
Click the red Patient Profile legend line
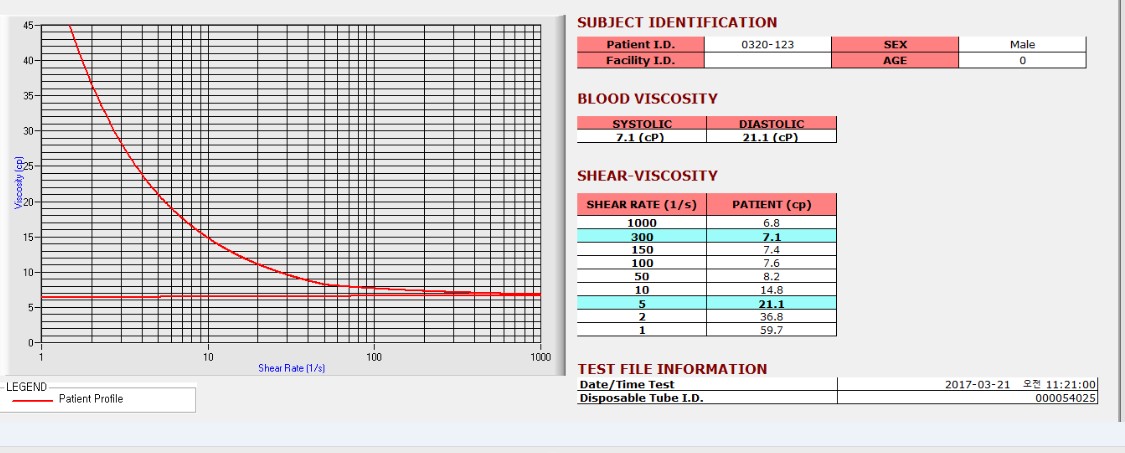click(32, 399)
